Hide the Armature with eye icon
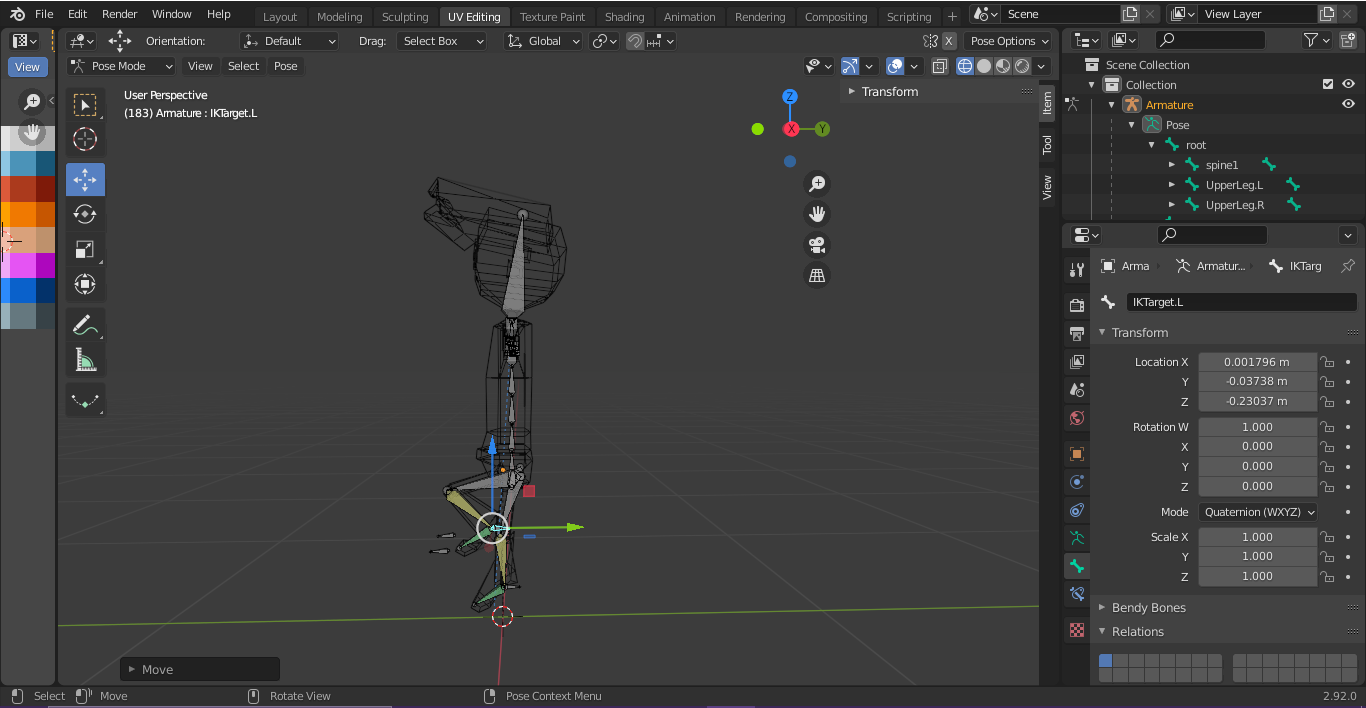Image resolution: width=1366 pixels, height=708 pixels. [1348, 105]
